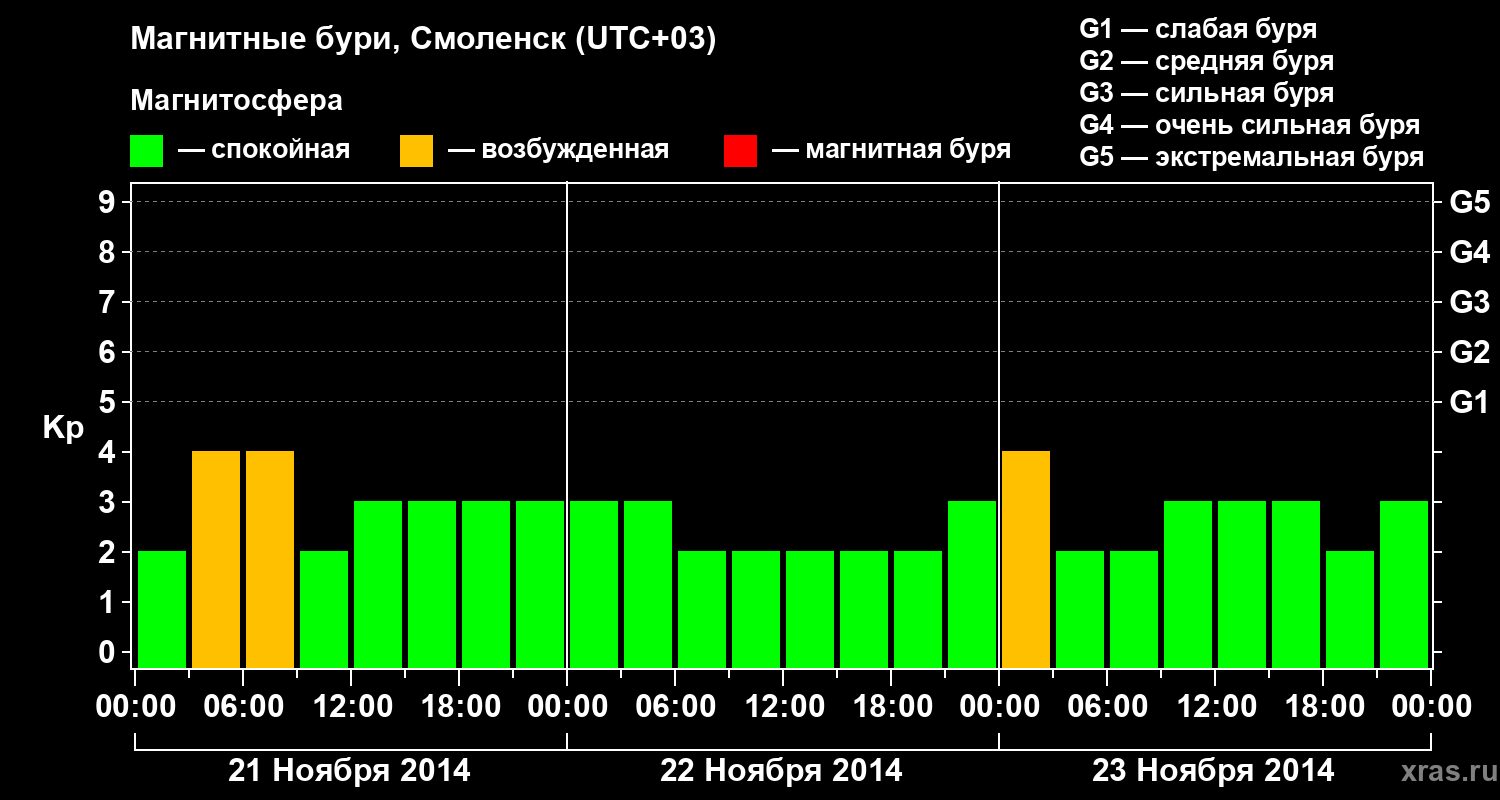Click the first green bar of 21 Ноября (00–03)
1500x800 pixels.
(162, 609)
